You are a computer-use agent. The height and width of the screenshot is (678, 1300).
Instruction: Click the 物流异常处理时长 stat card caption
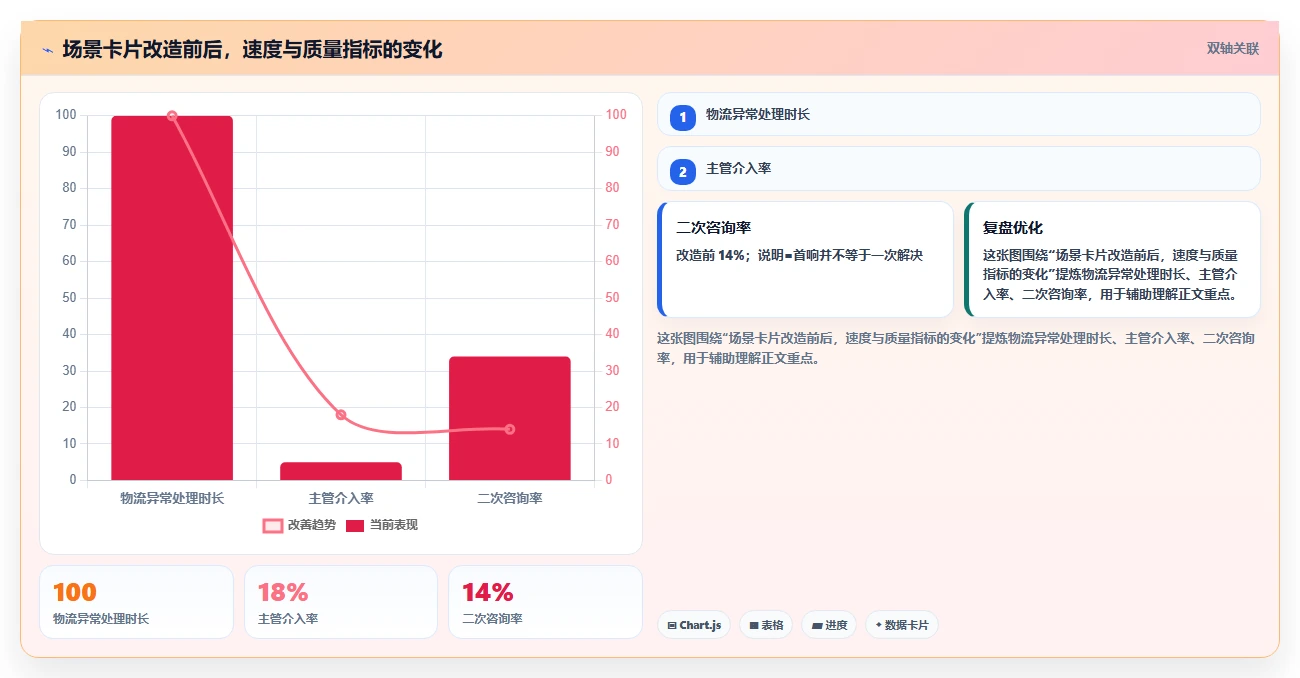point(101,619)
